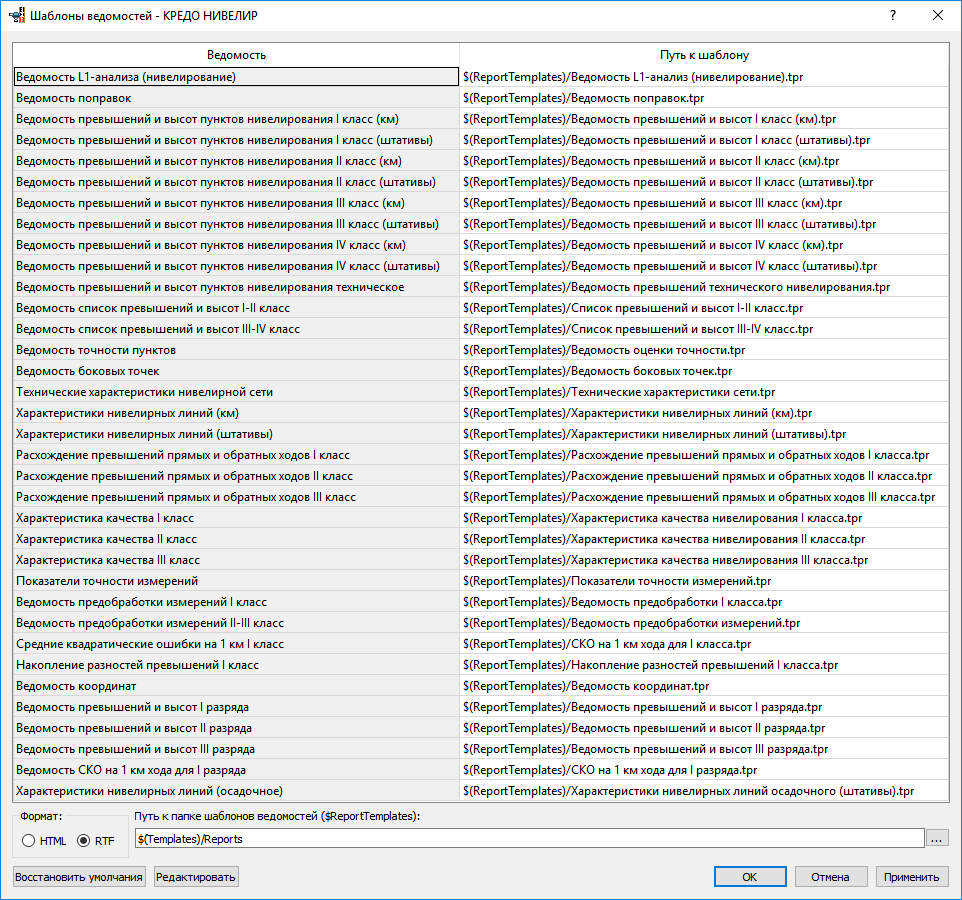Select the Ведомость координат row

[236, 686]
